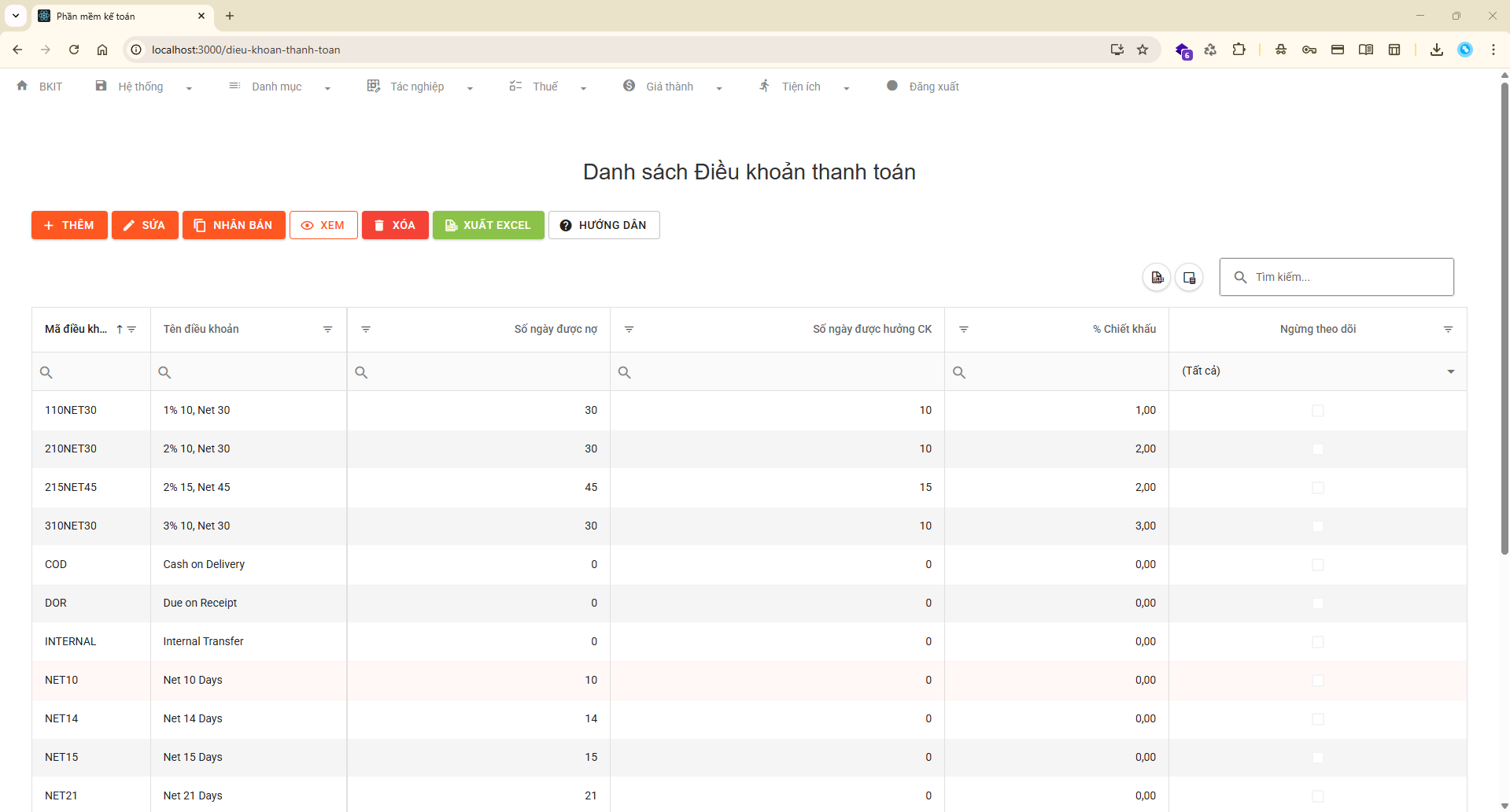The image size is (1510, 812).
Task: Click the SỬA edit button
Action: pos(145,225)
